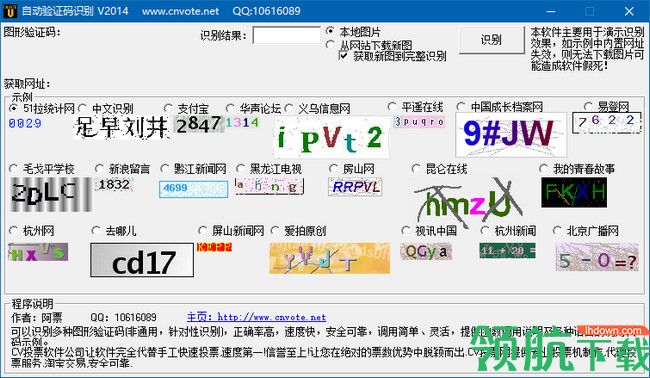Choose the 去哪儿 radio option
This screenshot has height=378, width=650.
96,230
